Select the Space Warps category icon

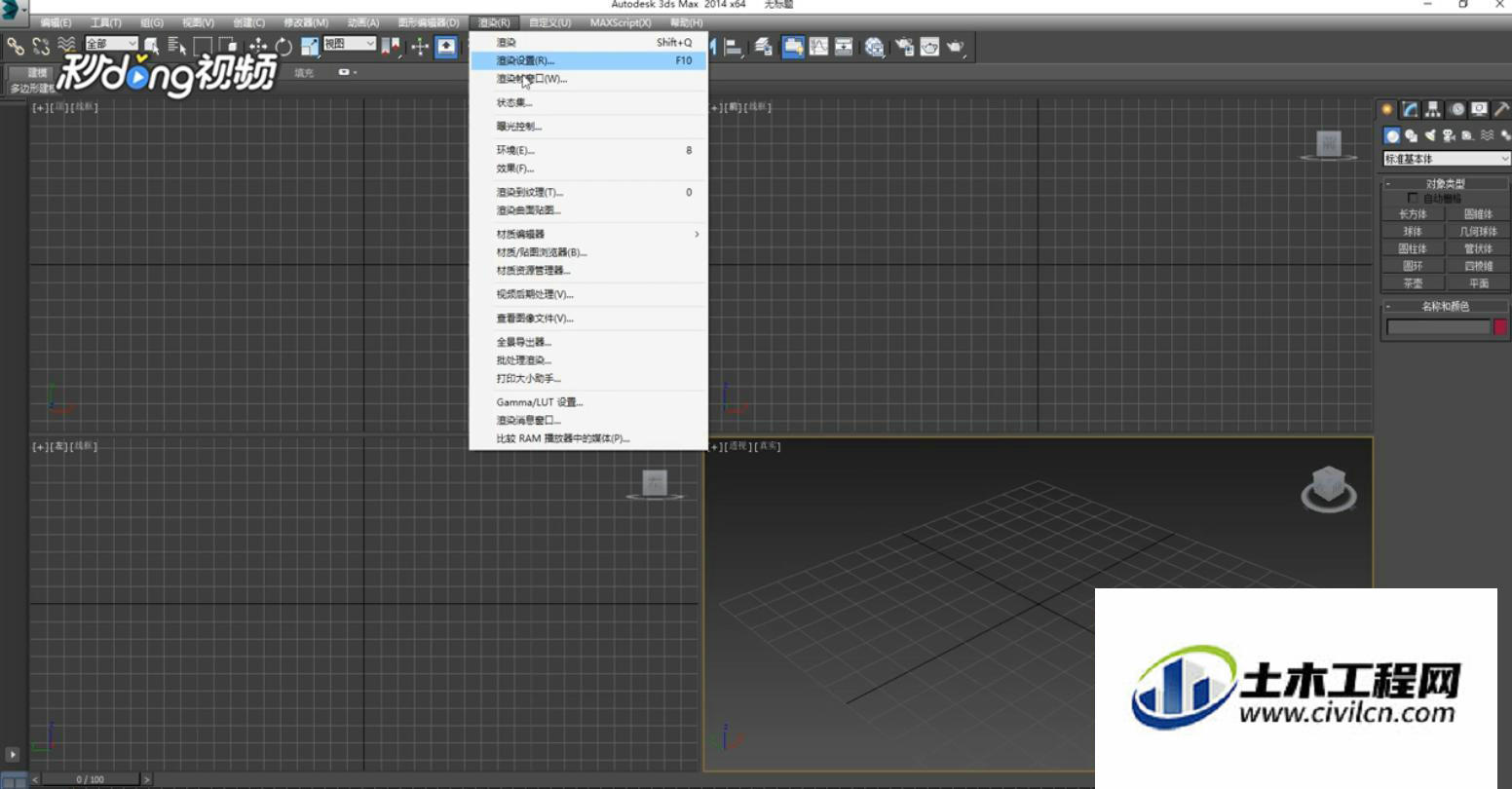click(1488, 135)
